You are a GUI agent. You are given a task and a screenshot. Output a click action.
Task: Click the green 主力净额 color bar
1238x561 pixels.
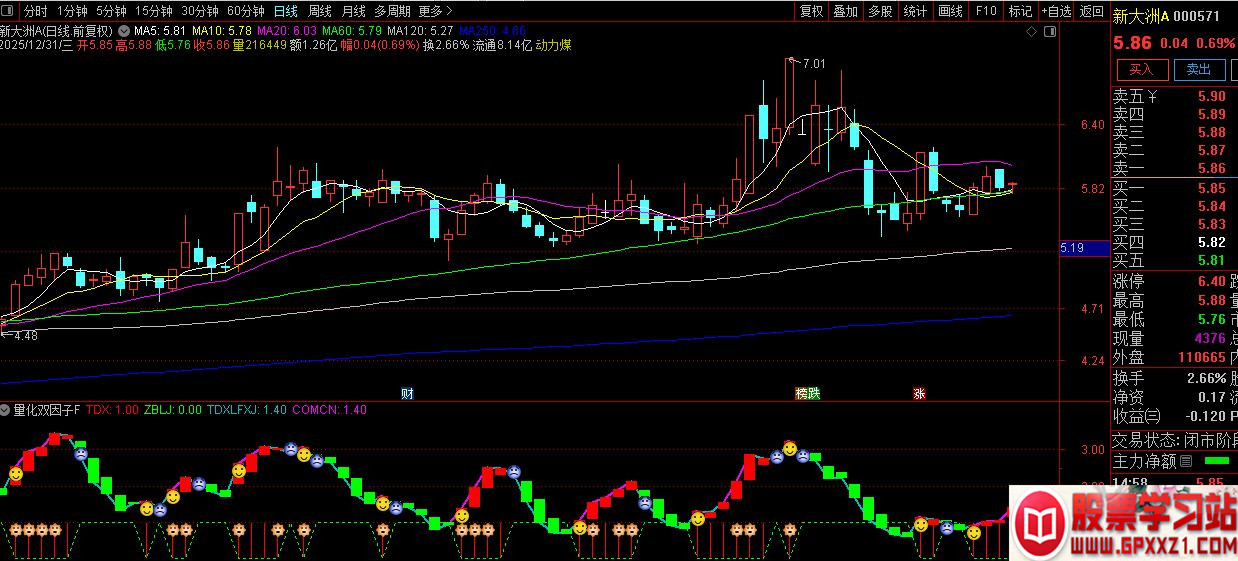pos(1216,461)
